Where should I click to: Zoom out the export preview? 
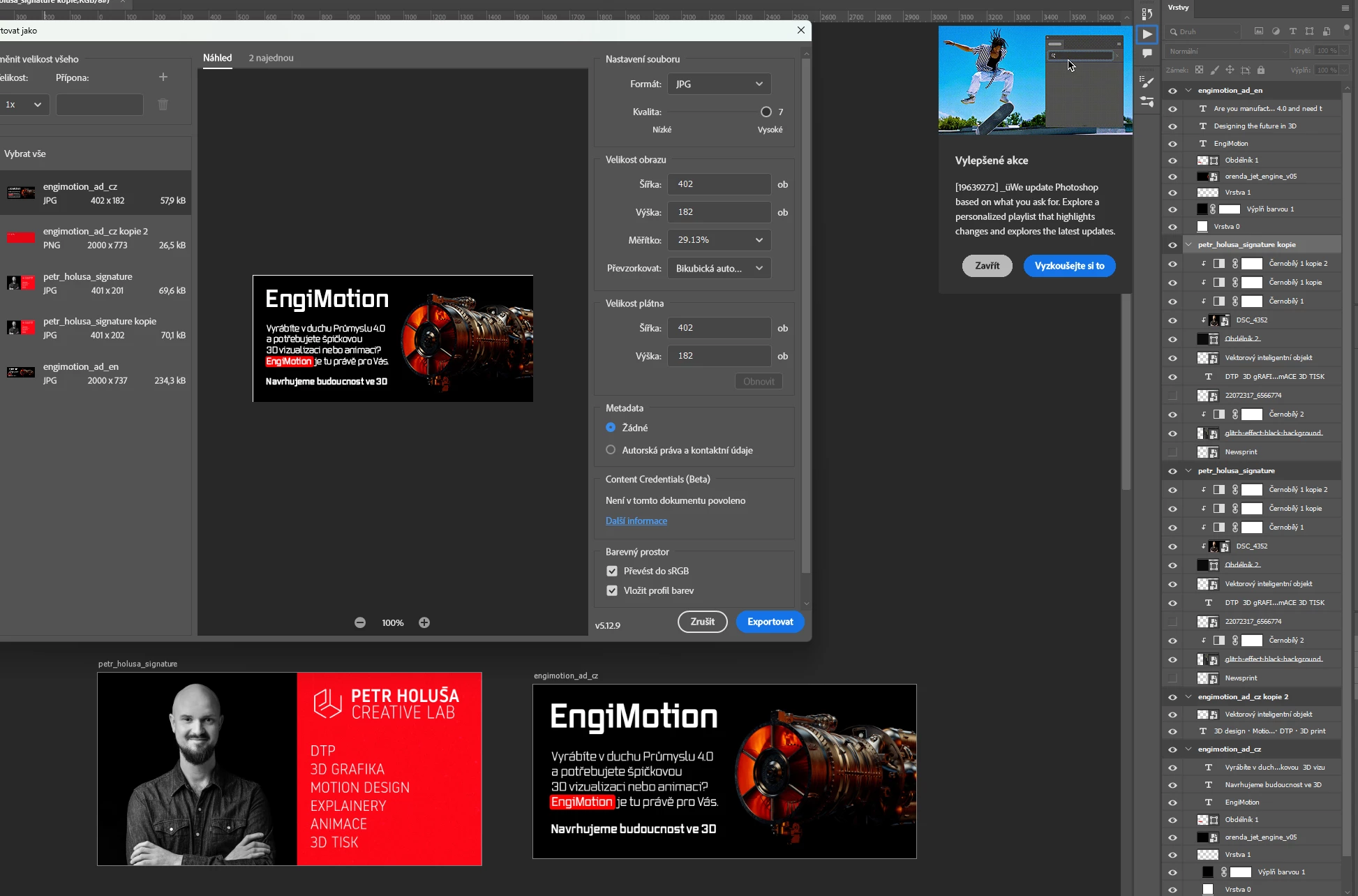click(x=360, y=622)
